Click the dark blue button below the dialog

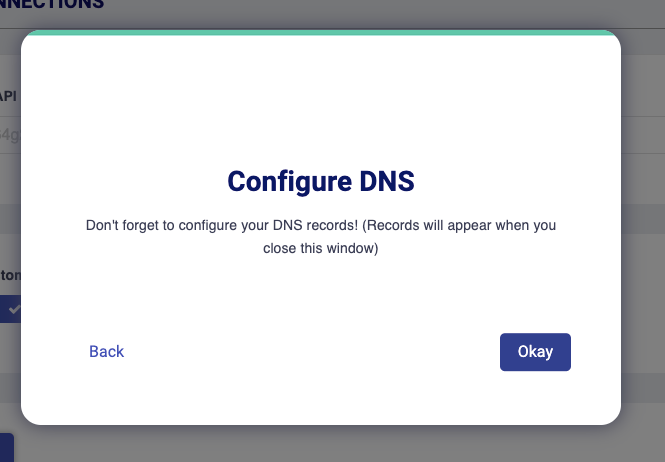[x=7, y=448]
